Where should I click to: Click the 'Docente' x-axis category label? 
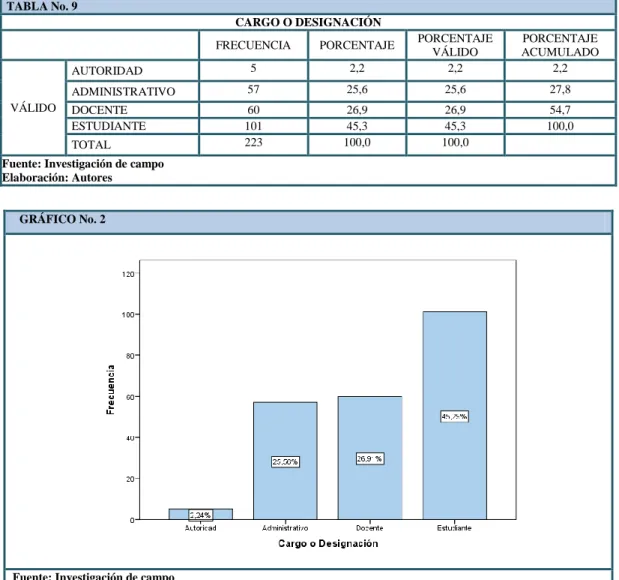coord(370,528)
